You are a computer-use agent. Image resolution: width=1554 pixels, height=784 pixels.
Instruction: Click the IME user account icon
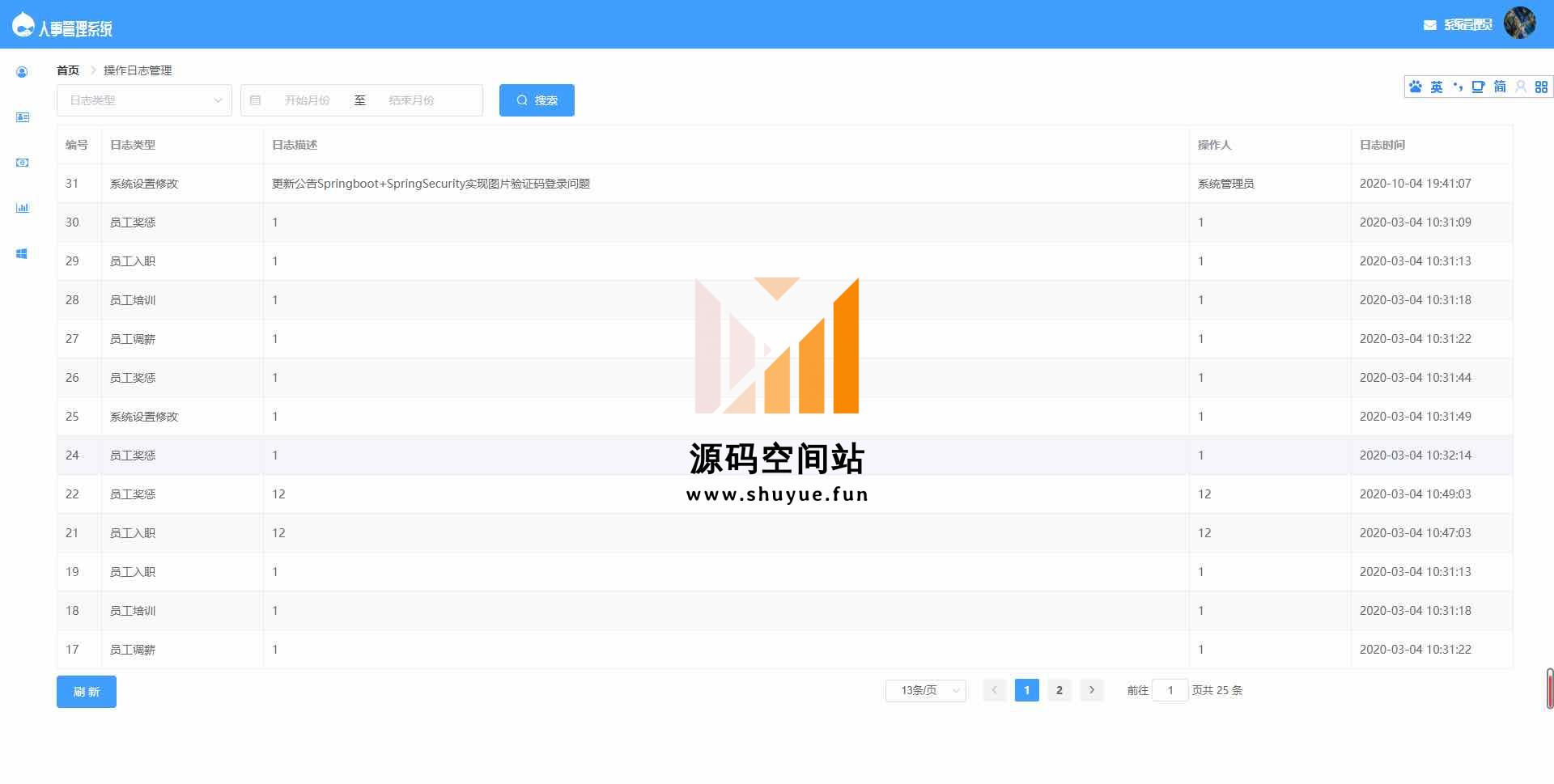pos(1521,87)
